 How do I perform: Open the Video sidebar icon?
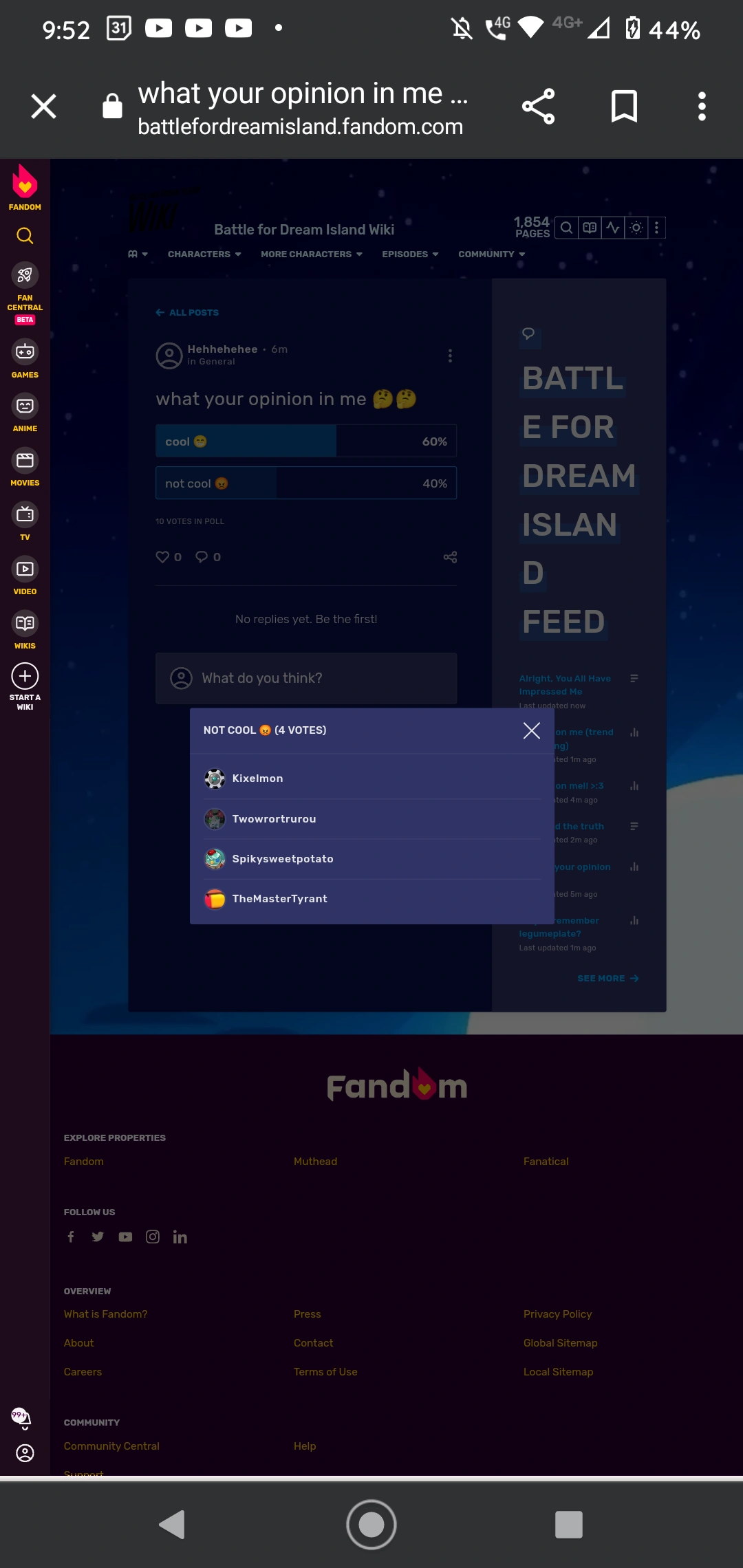pos(25,569)
